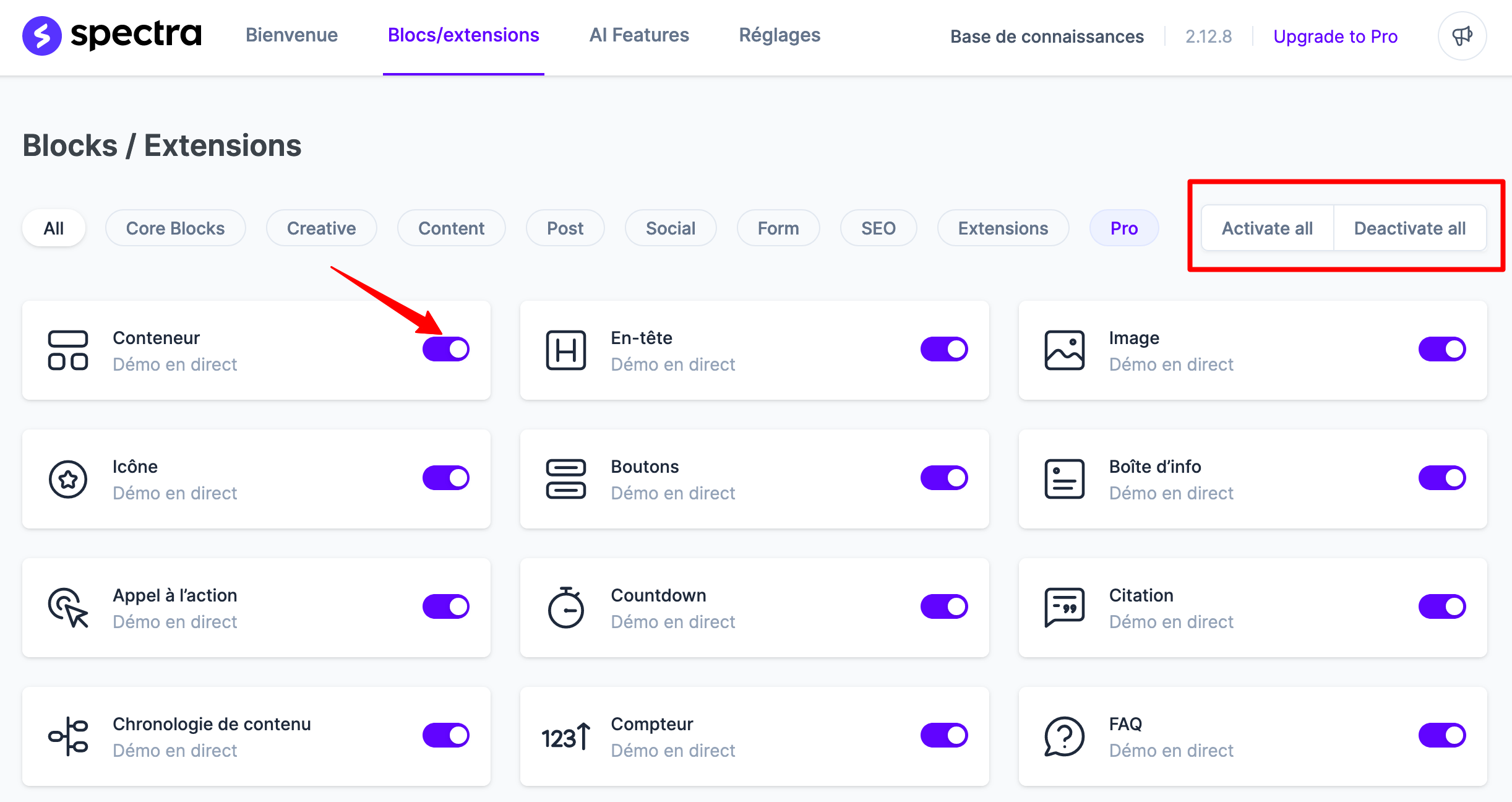1512x802 pixels.
Task: Click the Compteur 123 counter icon
Action: pos(564,736)
